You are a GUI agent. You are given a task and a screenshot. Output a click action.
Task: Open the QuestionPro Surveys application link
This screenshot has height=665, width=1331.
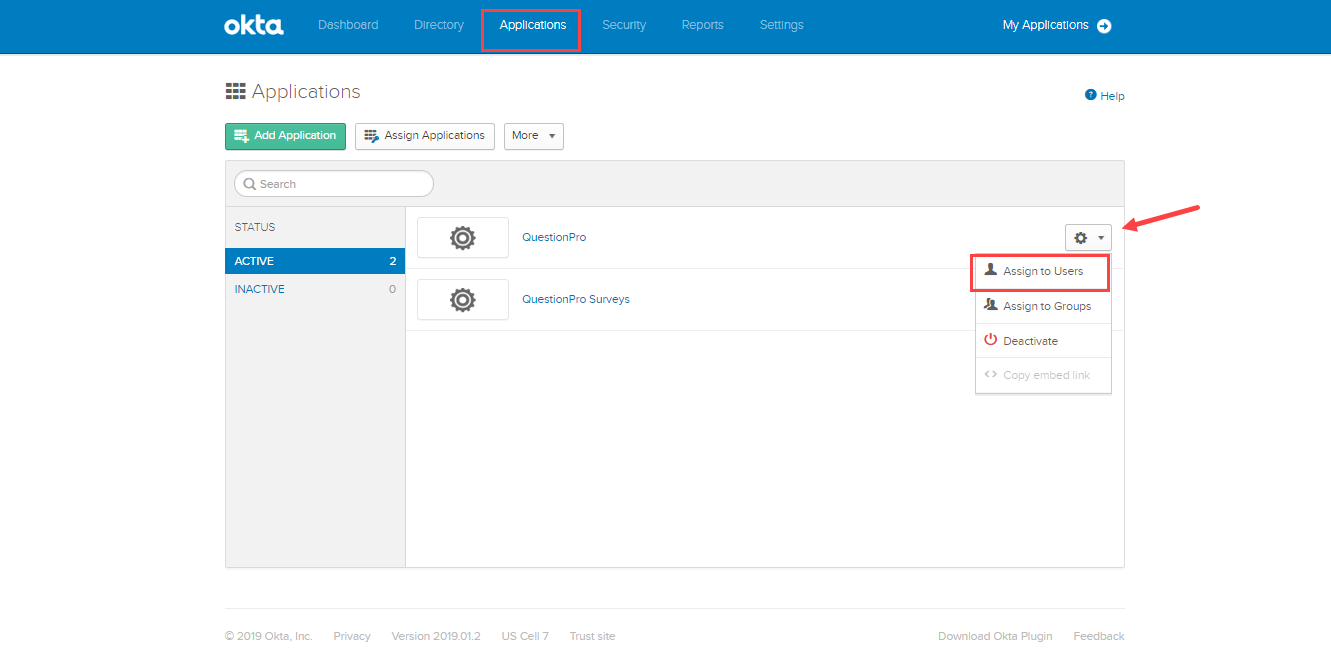(x=576, y=300)
